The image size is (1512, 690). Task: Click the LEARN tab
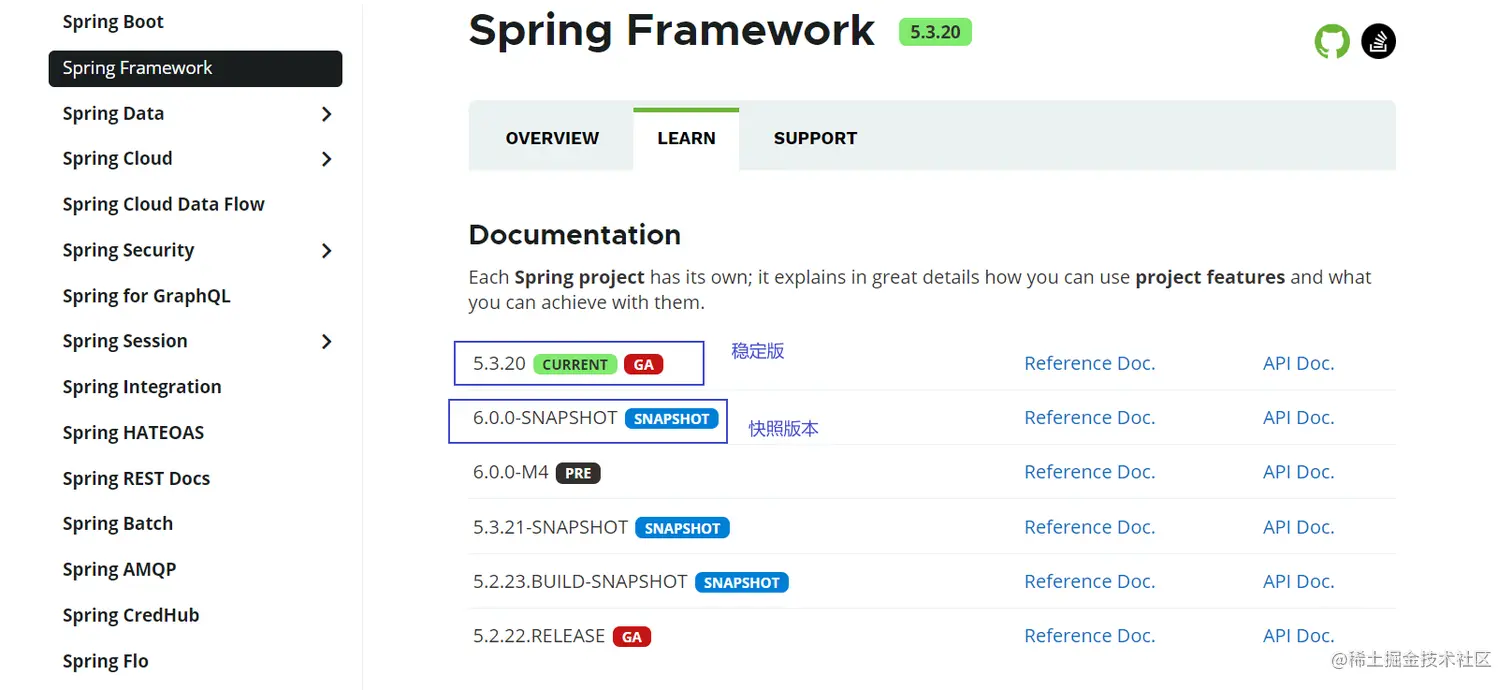pos(686,139)
